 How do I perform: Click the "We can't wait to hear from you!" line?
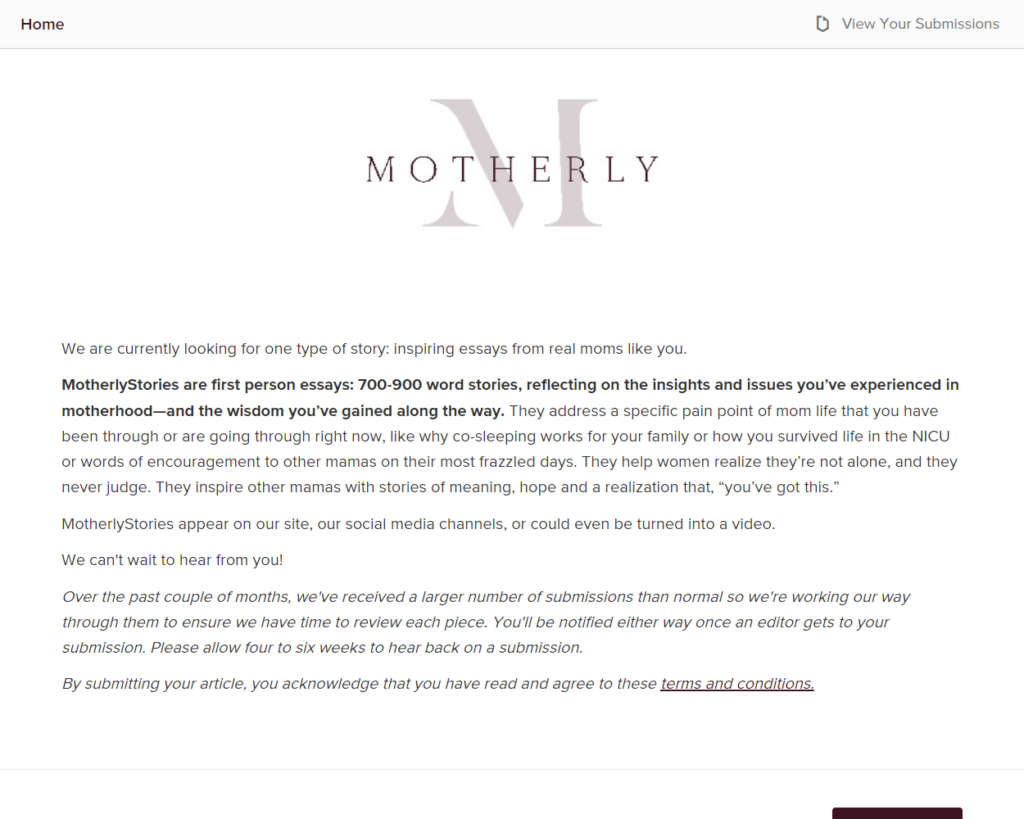pyautogui.click(x=172, y=560)
